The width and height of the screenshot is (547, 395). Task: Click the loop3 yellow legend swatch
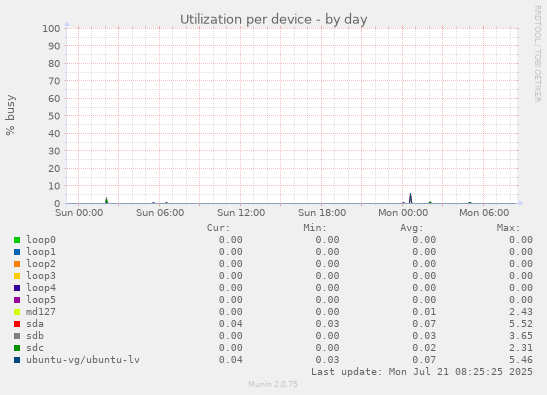[x=17, y=276]
